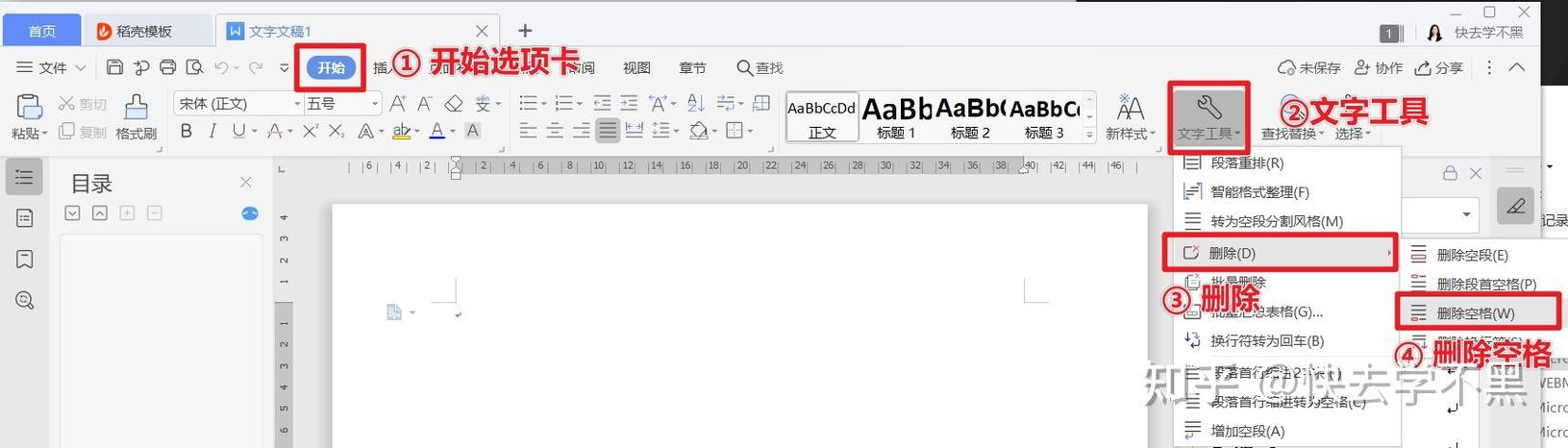Screen dimensions: 1568x448
Task: Open Print Preview from quick toolbar
Action: pyautogui.click(x=195, y=67)
